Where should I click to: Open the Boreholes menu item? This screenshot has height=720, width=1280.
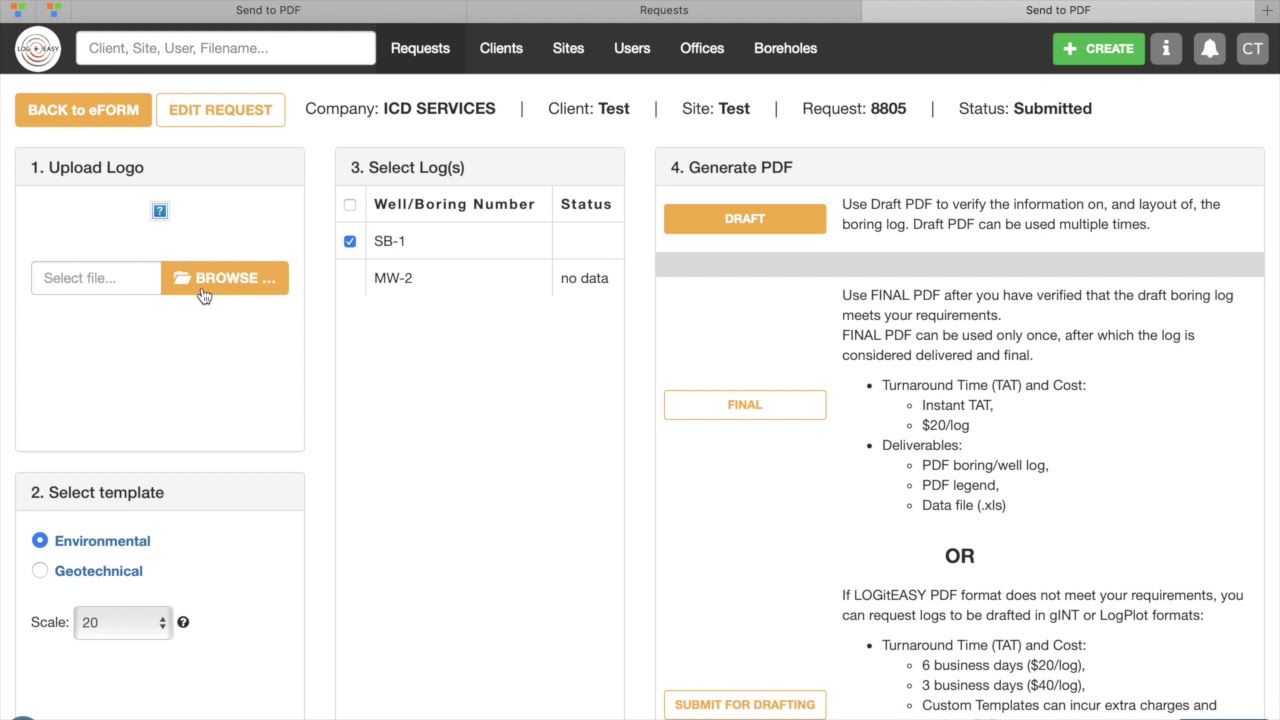click(785, 48)
